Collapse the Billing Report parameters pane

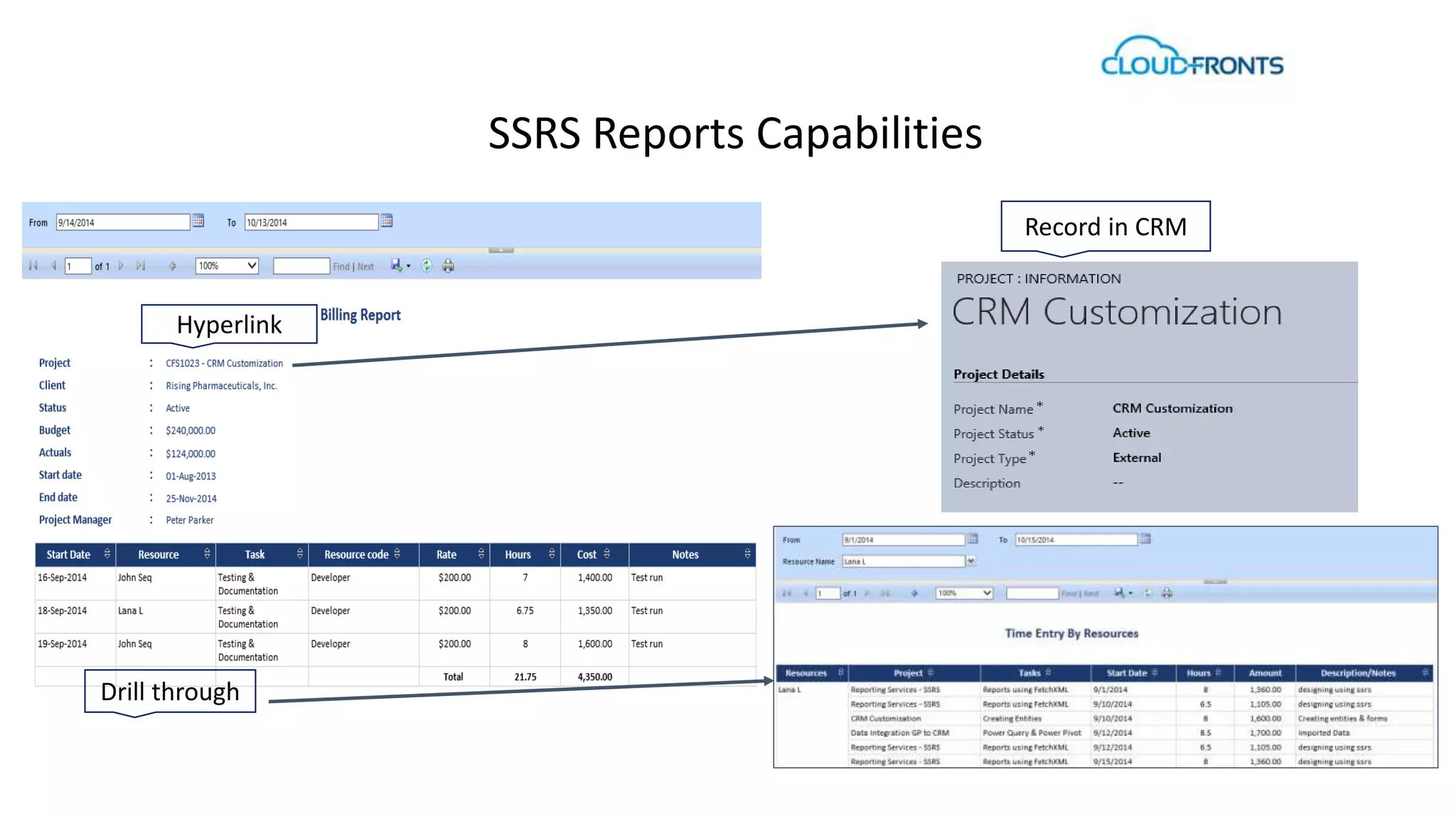pos(501,250)
